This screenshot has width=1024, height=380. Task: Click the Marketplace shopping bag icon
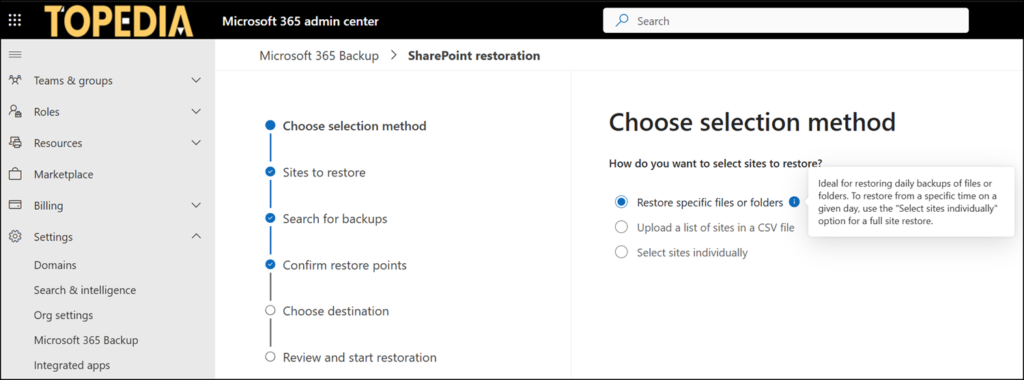[x=15, y=174]
